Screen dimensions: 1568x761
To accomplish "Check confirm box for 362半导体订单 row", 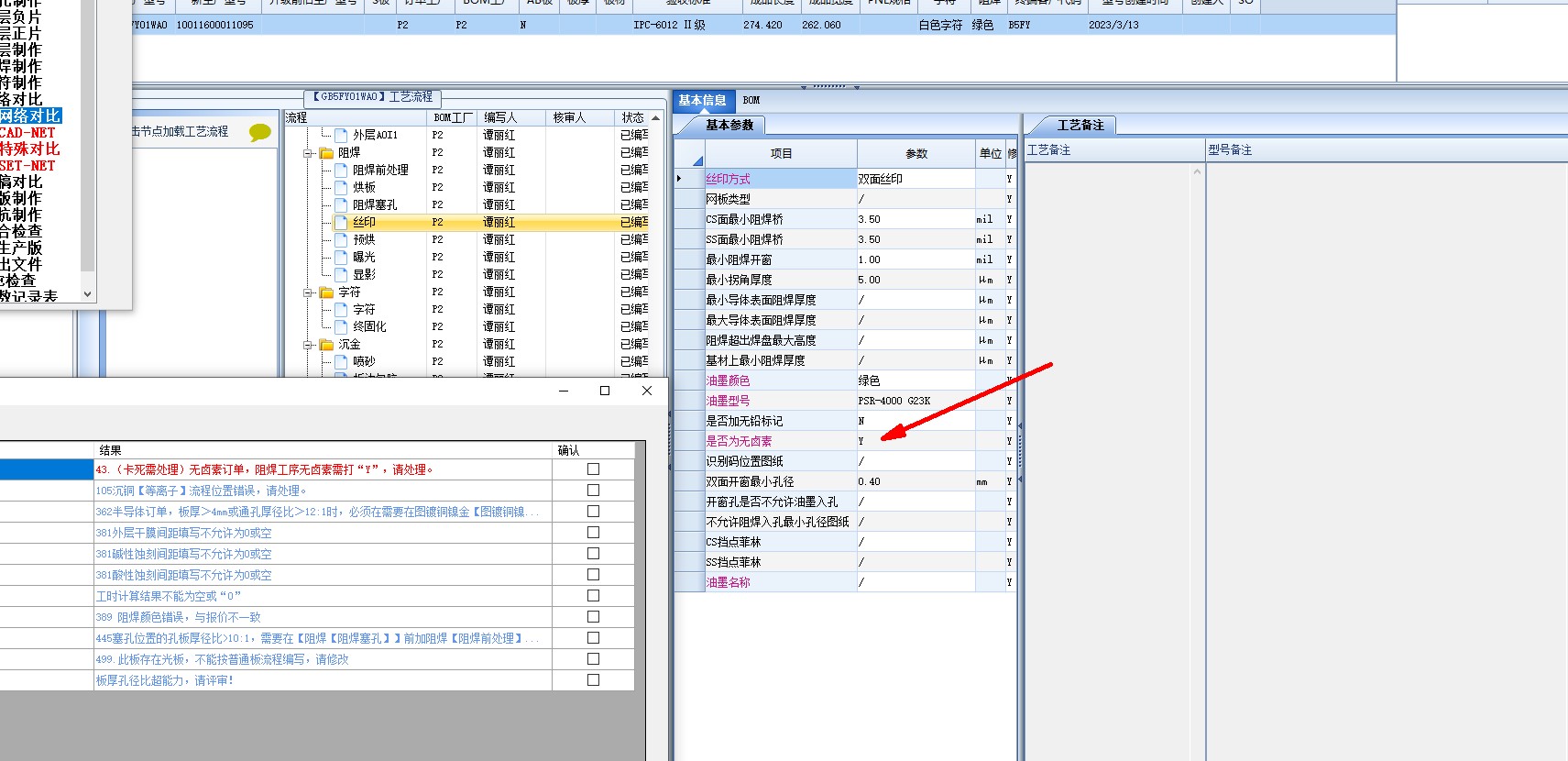I will (593, 511).
